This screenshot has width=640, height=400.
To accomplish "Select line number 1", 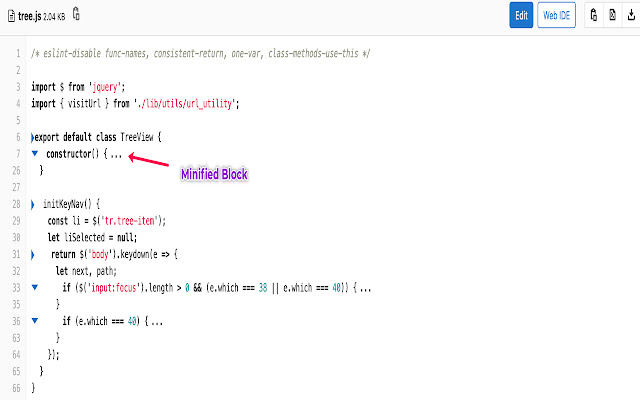I will [x=18, y=53].
